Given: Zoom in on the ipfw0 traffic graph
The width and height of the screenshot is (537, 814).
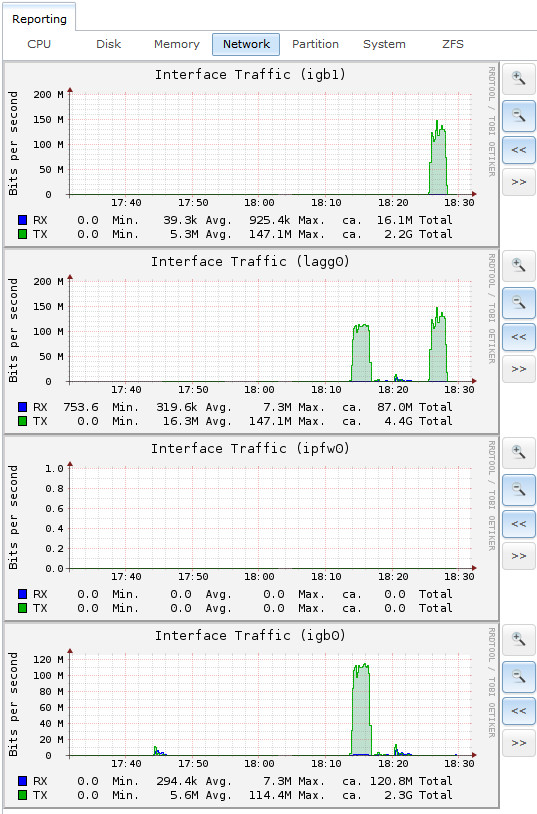Looking at the screenshot, I should tap(518, 453).
